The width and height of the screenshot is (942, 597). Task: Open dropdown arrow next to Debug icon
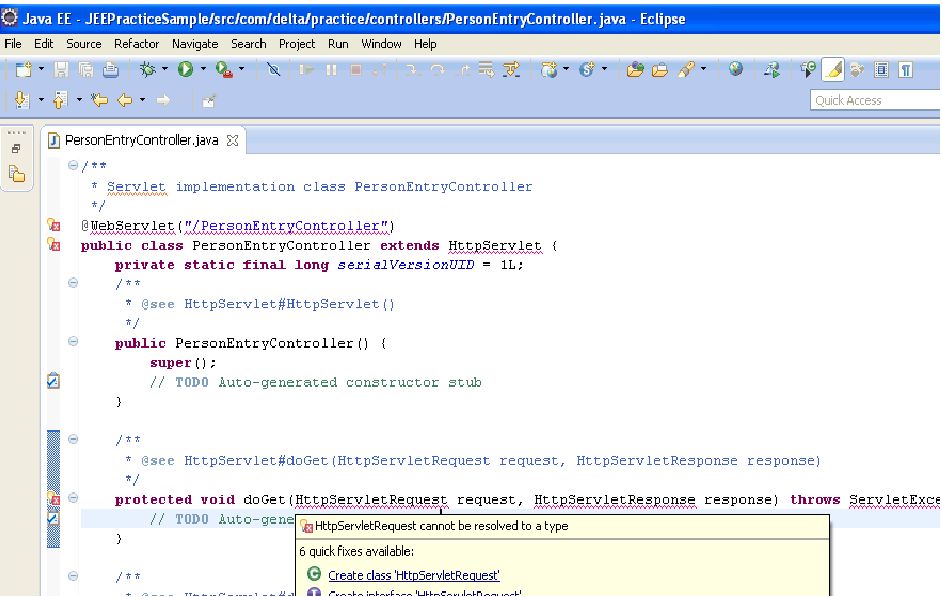[164, 68]
